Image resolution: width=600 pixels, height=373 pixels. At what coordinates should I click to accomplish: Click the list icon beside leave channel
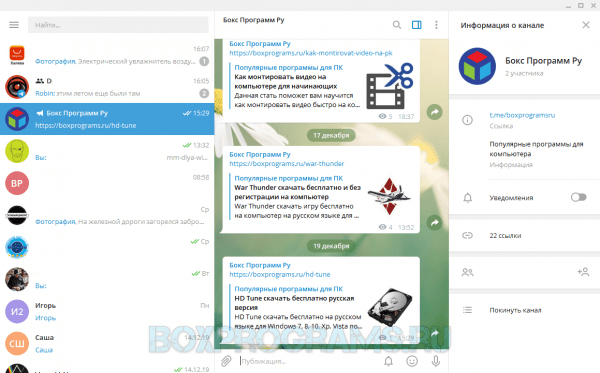coord(467,310)
